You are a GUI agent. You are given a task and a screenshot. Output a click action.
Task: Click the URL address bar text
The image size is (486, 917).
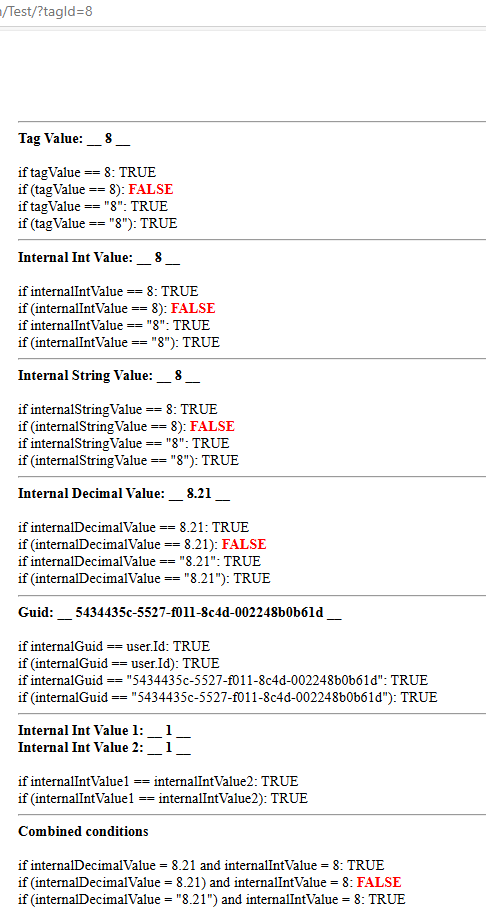point(47,11)
